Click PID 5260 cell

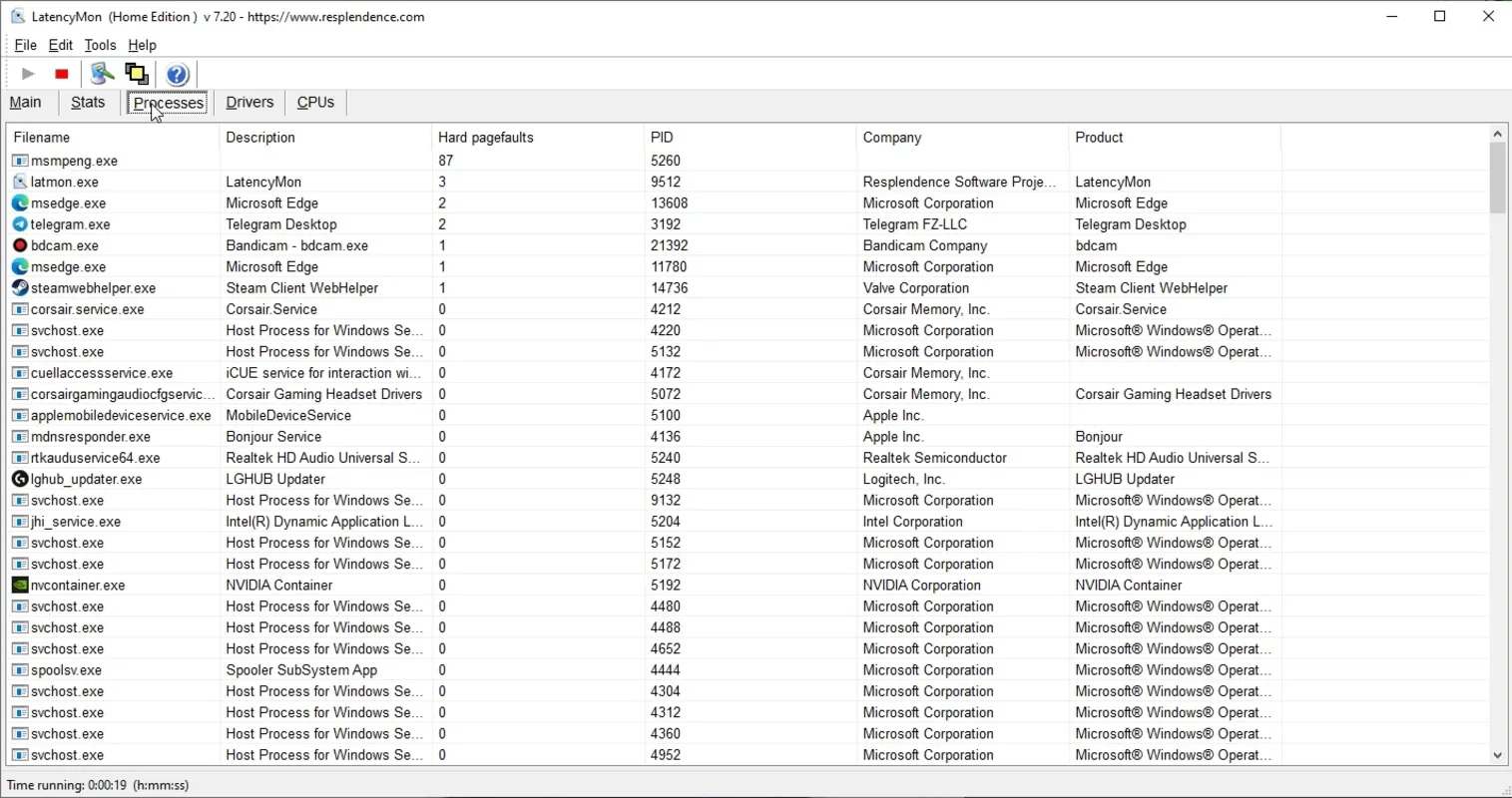click(666, 161)
